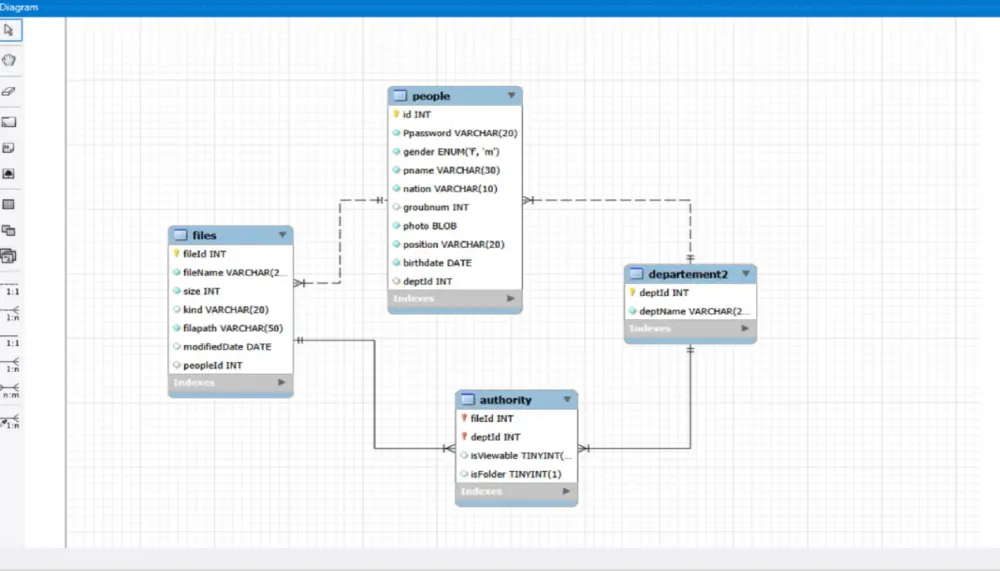Click the departement2 table icon
This screenshot has height=571, width=1000.
[636, 274]
